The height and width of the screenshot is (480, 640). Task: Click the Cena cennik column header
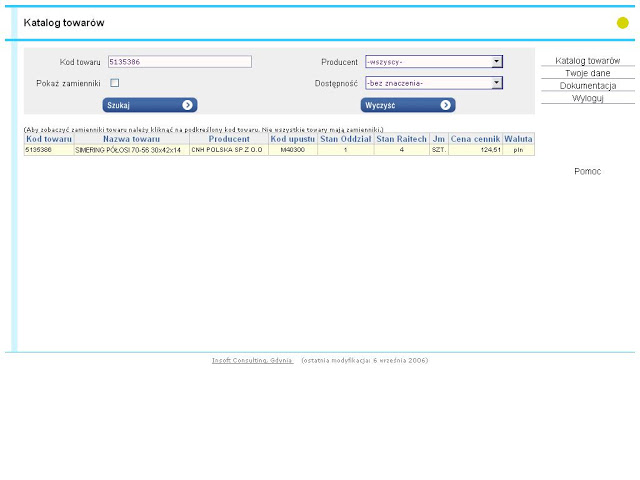tap(475, 139)
